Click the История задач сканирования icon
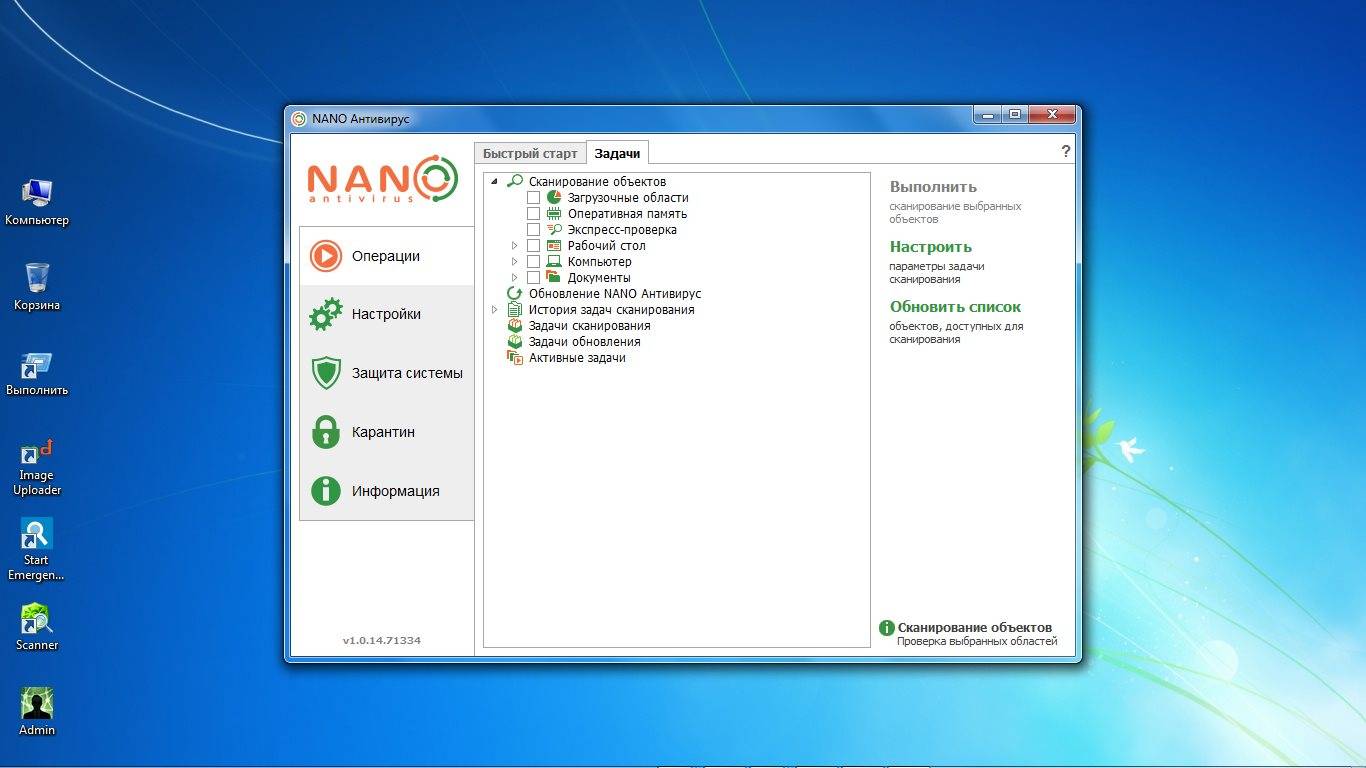The width and height of the screenshot is (1366, 768). tap(515, 309)
